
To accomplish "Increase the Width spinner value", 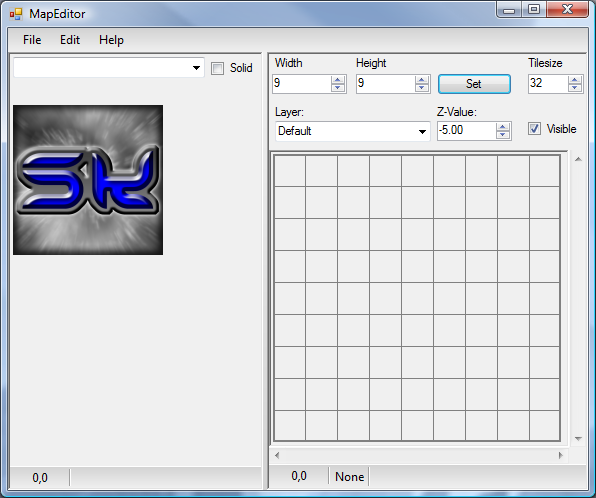I will 338,80.
